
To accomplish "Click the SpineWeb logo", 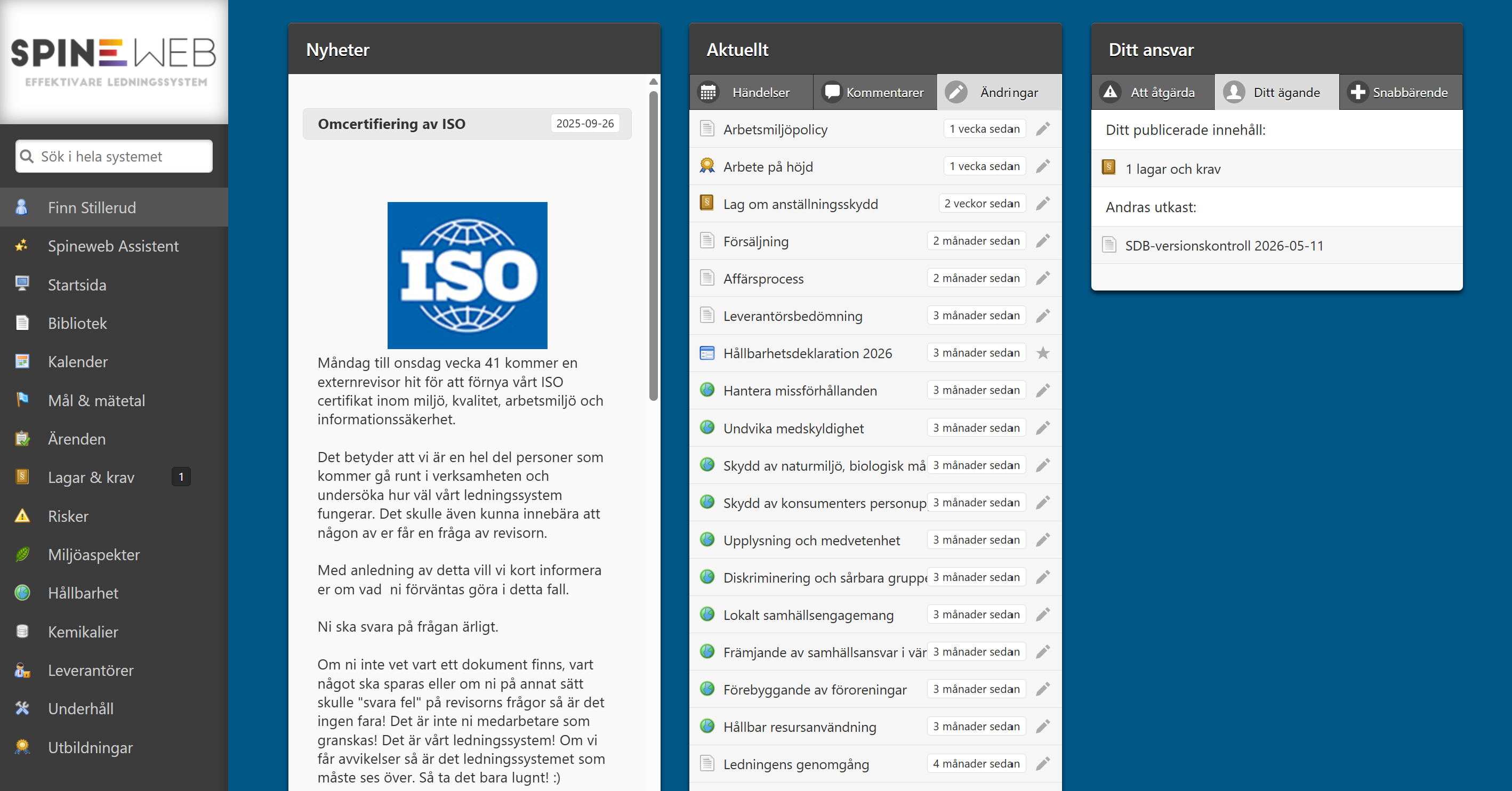I will tap(114, 62).
